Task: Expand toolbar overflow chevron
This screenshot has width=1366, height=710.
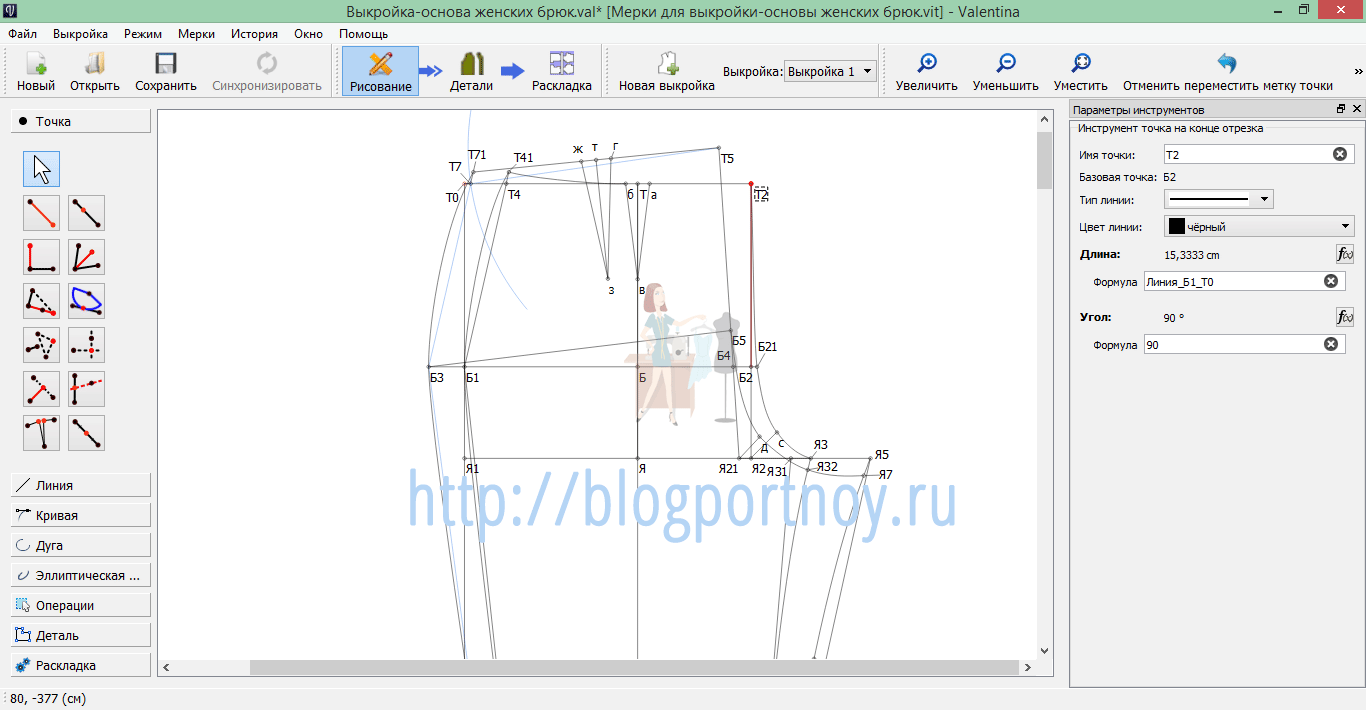Action: pyautogui.click(x=1358, y=72)
